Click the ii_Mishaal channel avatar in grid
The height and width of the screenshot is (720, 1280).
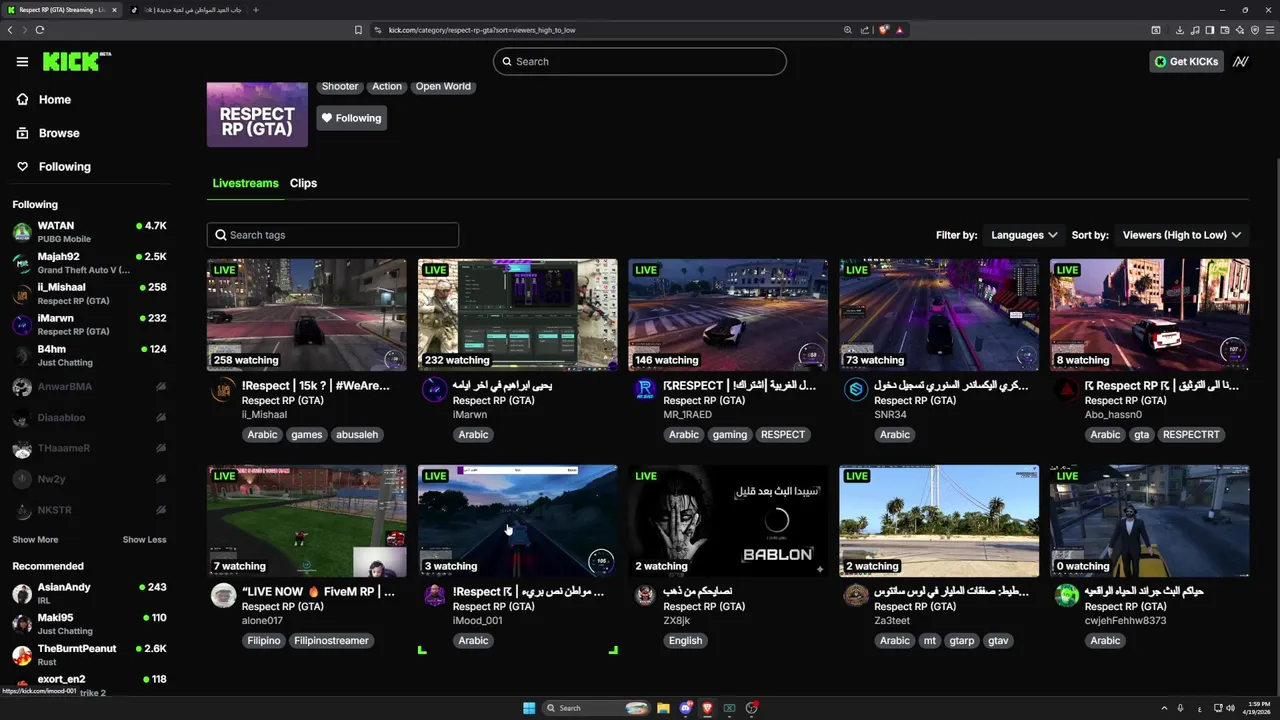223,391
